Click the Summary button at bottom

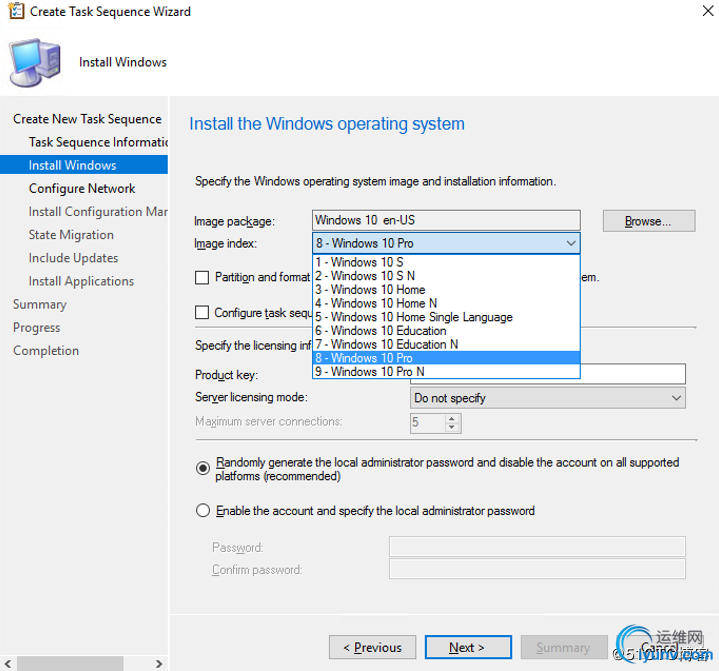pos(564,647)
